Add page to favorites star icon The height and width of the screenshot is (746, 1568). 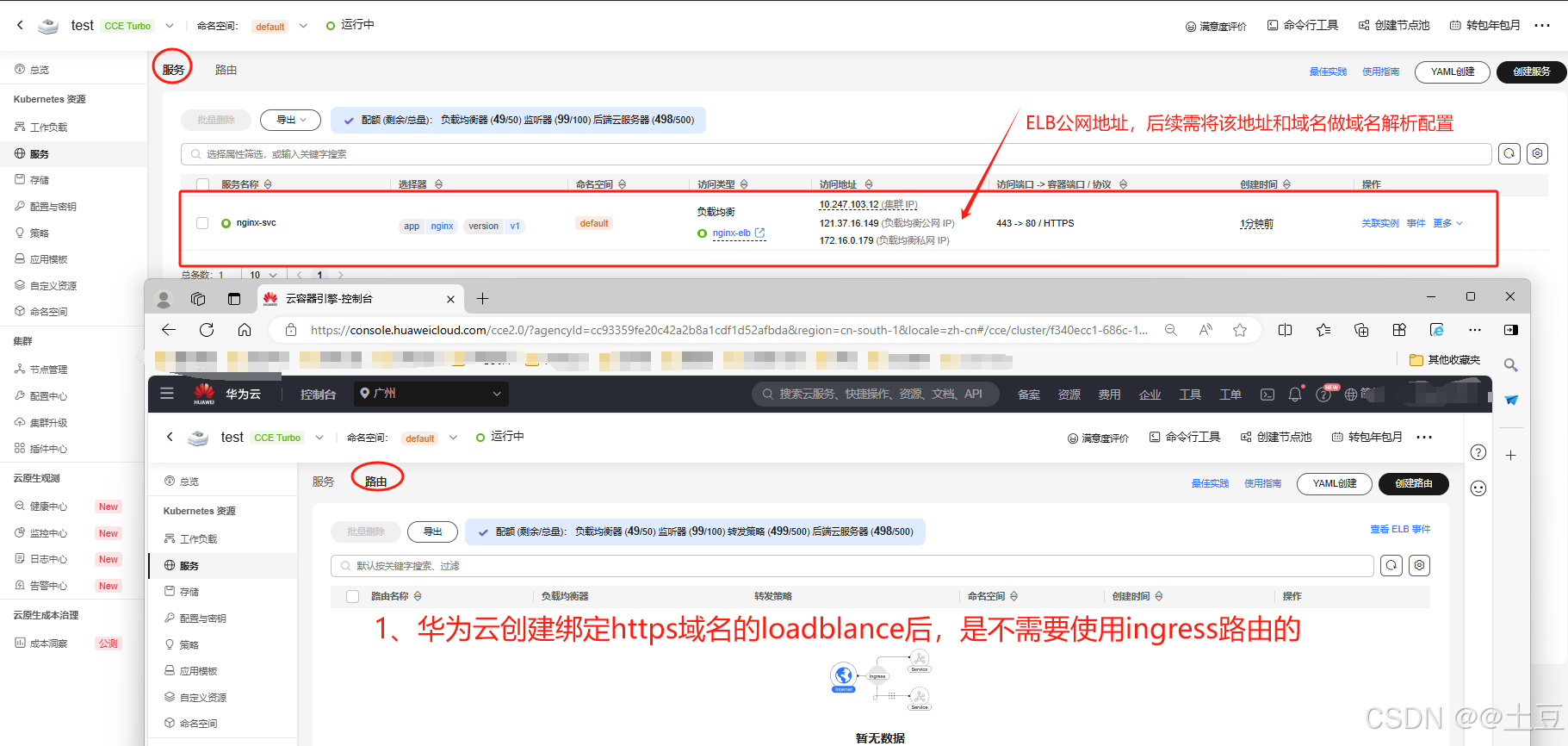coord(1240,330)
